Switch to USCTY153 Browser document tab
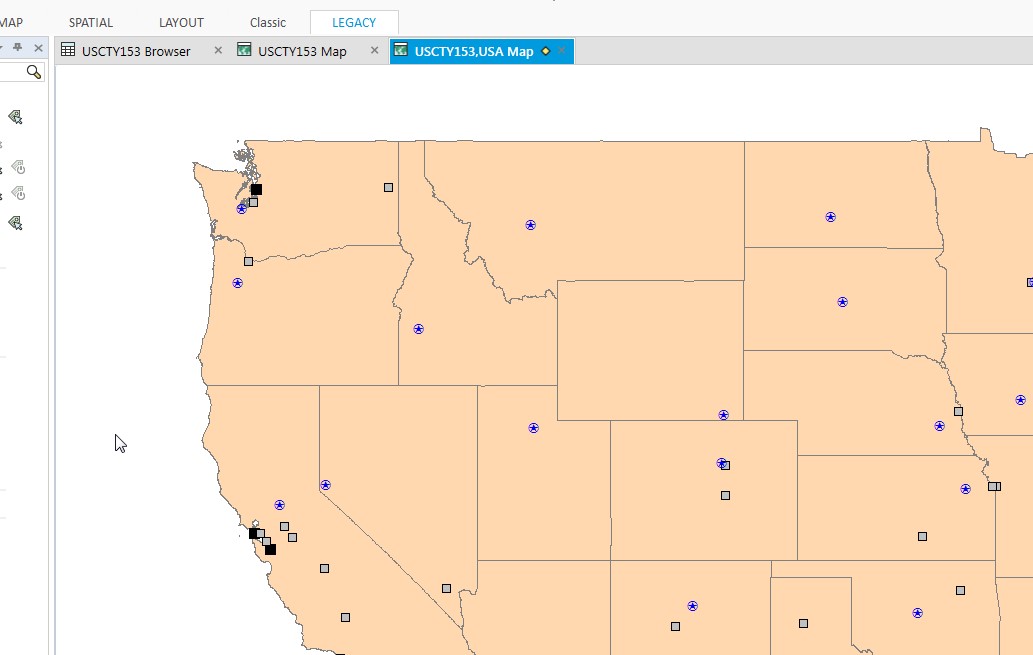Viewport: 1033px width, 655px height. (136, 51)
